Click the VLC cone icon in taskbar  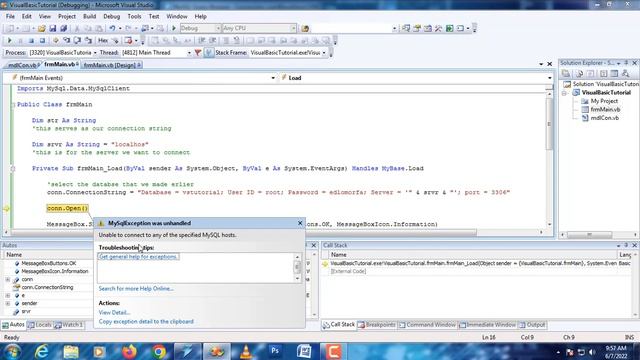click(x=246, y=351)
